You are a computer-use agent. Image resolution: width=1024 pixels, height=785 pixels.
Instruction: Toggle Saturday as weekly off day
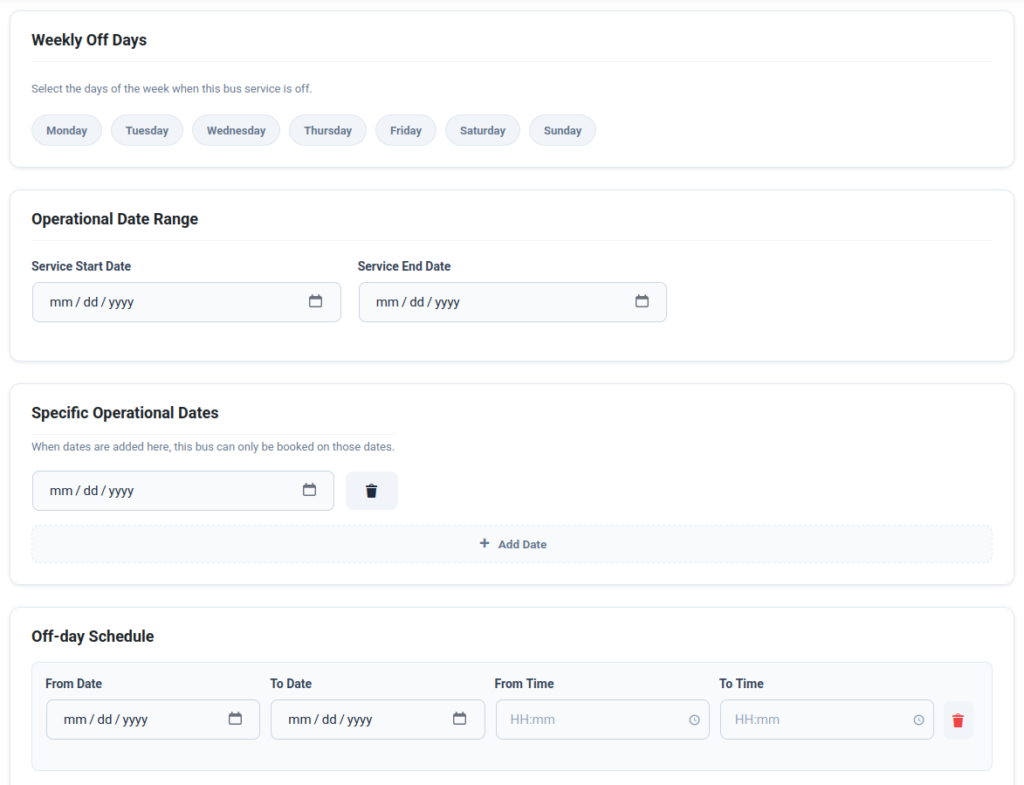[483, 130]
